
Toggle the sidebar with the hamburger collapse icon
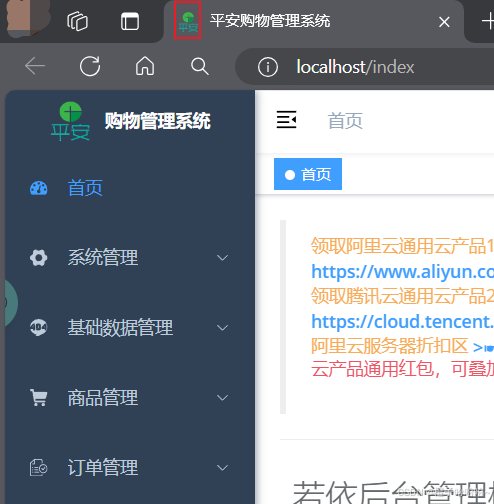[x=286, y=120]
